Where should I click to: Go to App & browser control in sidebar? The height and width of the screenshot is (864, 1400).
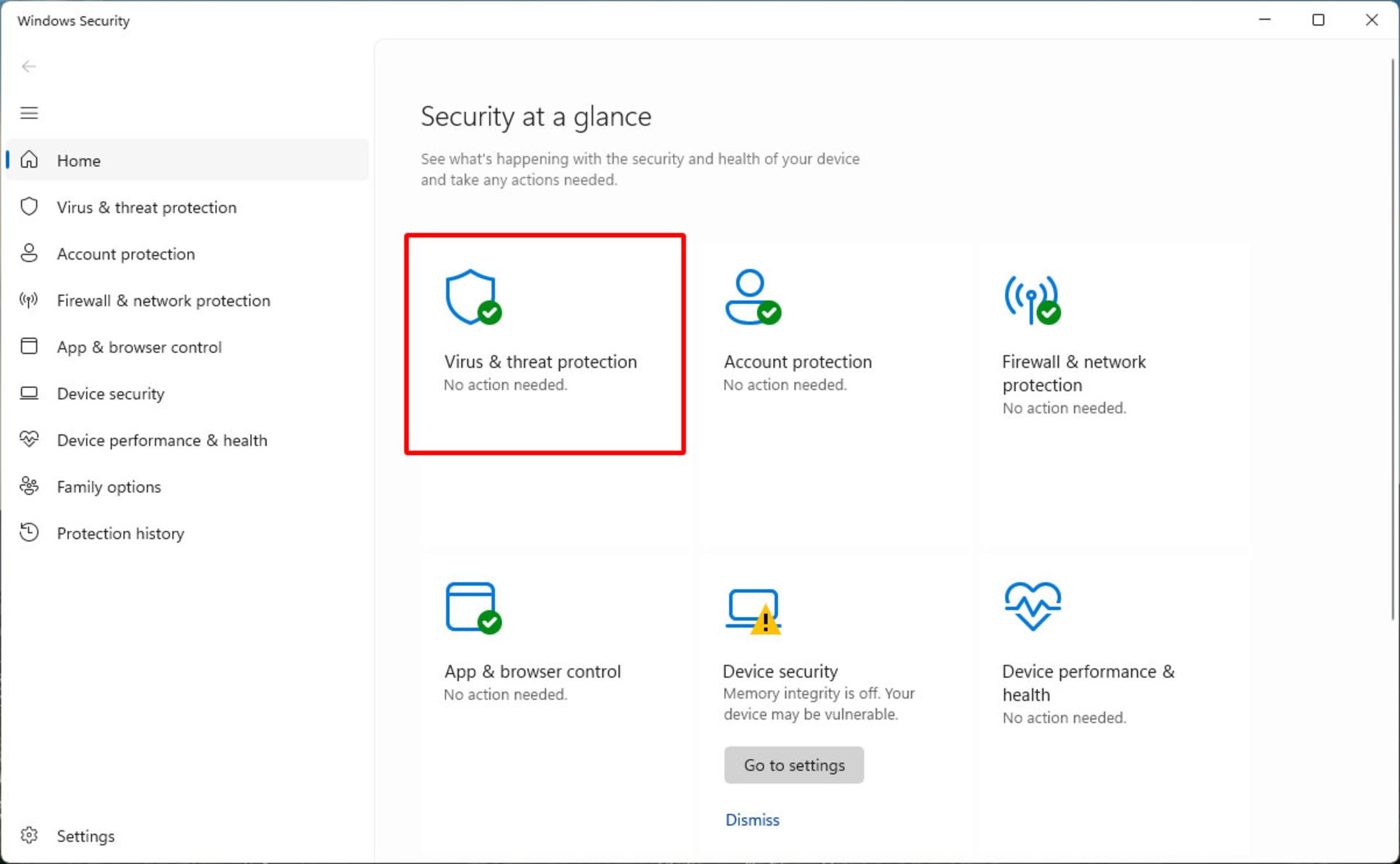187,346
